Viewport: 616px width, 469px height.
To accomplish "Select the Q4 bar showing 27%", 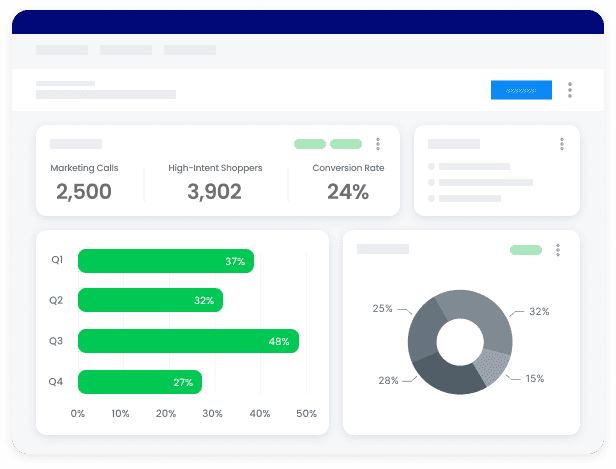I will point(140,382).
